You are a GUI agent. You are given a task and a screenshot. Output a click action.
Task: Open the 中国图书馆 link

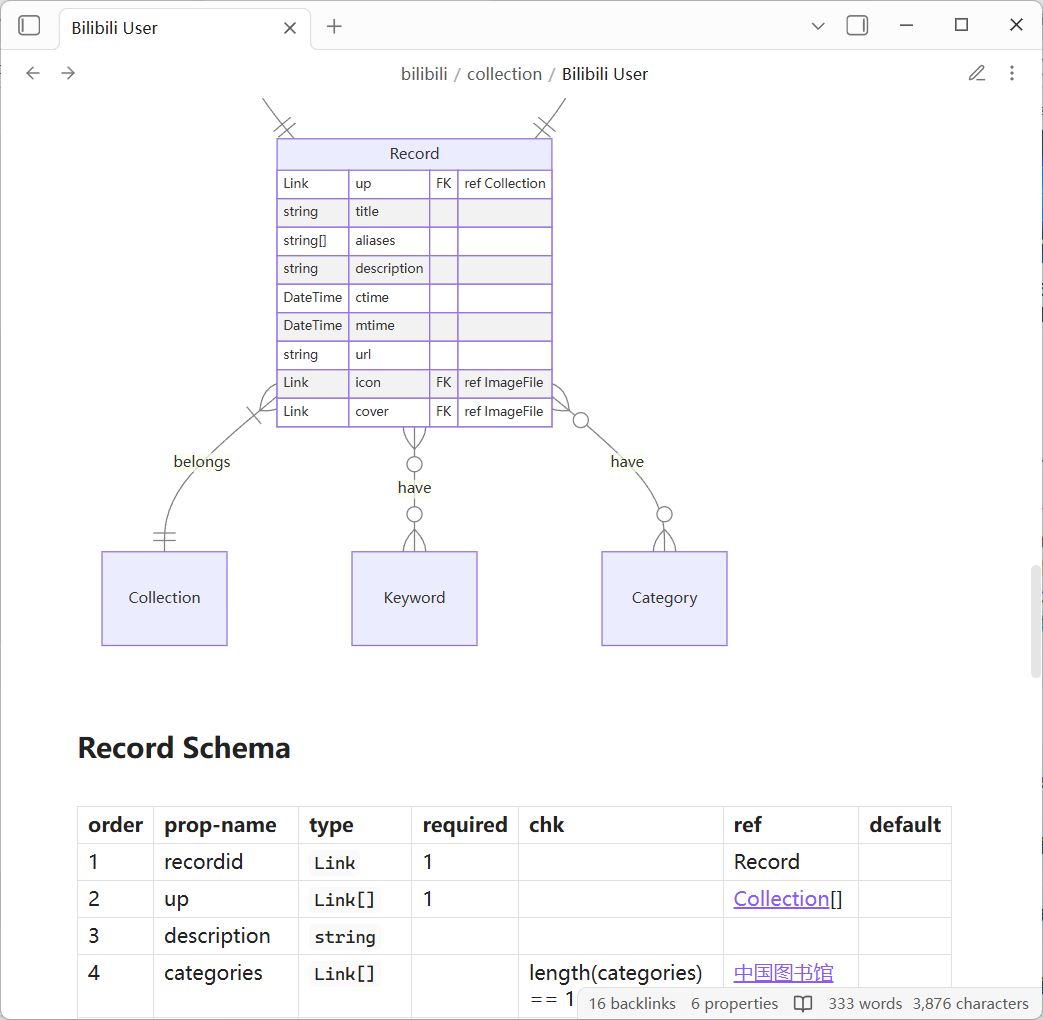[x=783, y=973]
